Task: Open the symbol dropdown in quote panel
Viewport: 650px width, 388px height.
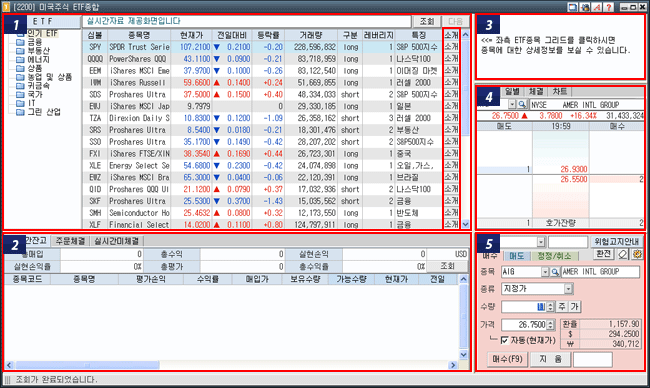Action: point(512,104)
